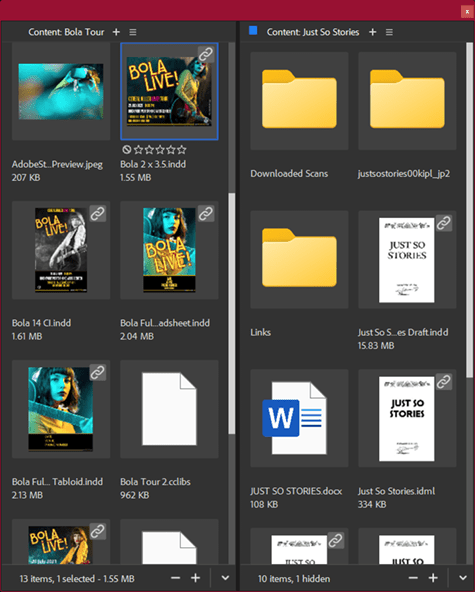Click file name Bola Tour 2.cclibs
The height and width of the screenshot is (592, 475).
pyautogui.click(x=155, y=482)
